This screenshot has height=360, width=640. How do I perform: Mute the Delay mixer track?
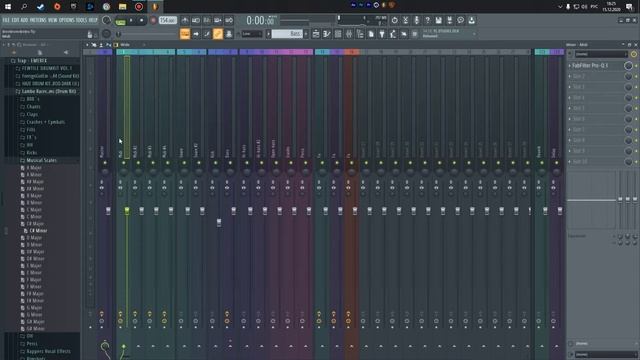point(557,163)
